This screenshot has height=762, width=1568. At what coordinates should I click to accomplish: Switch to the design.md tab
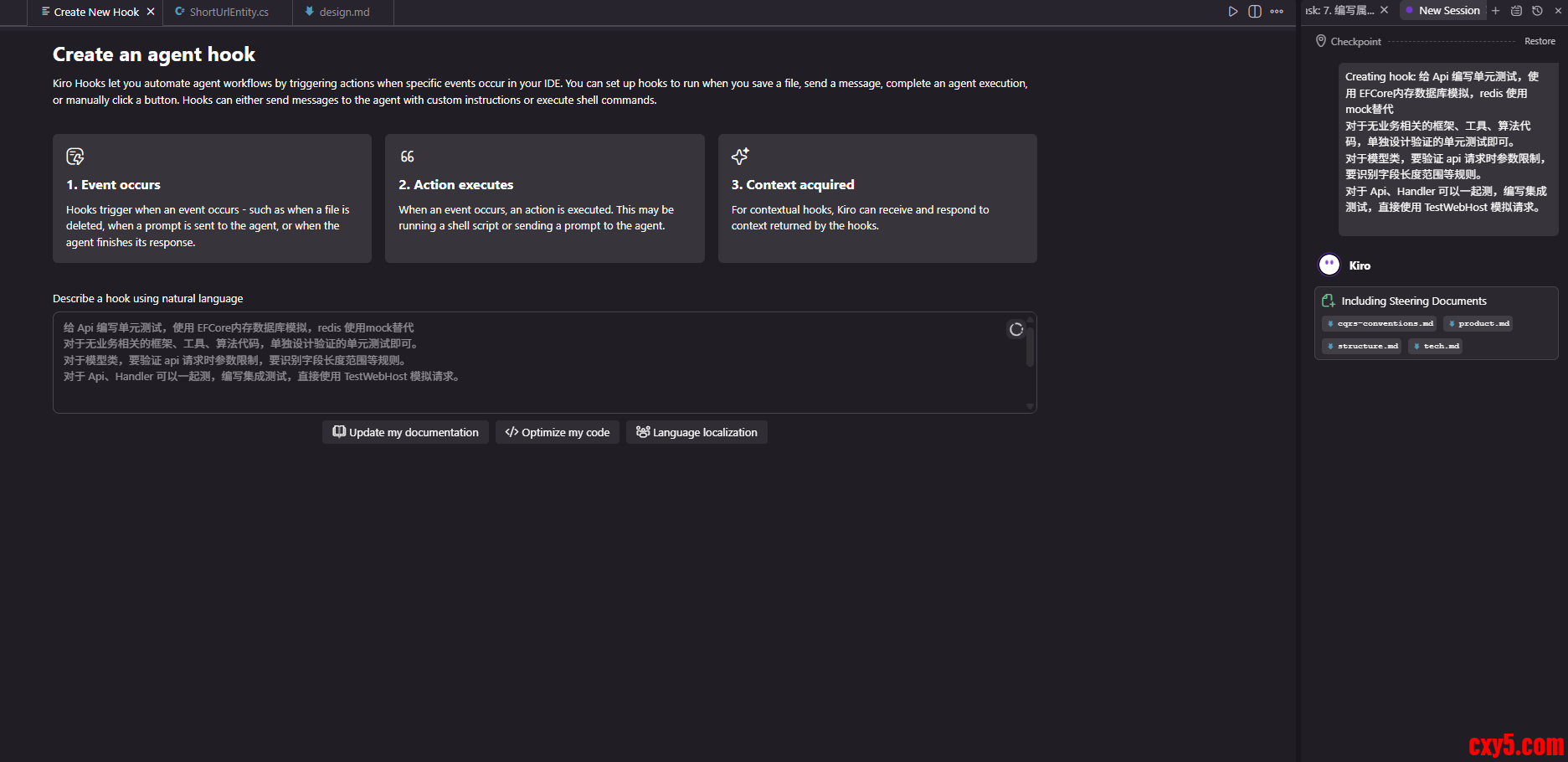[x=343, y=12]
